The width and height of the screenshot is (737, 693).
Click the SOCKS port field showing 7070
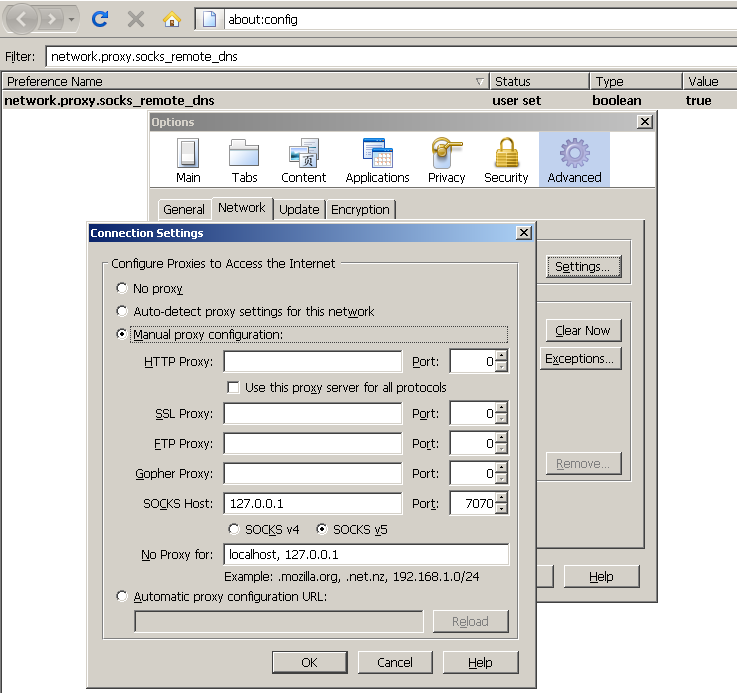click(x=473, y=504)
